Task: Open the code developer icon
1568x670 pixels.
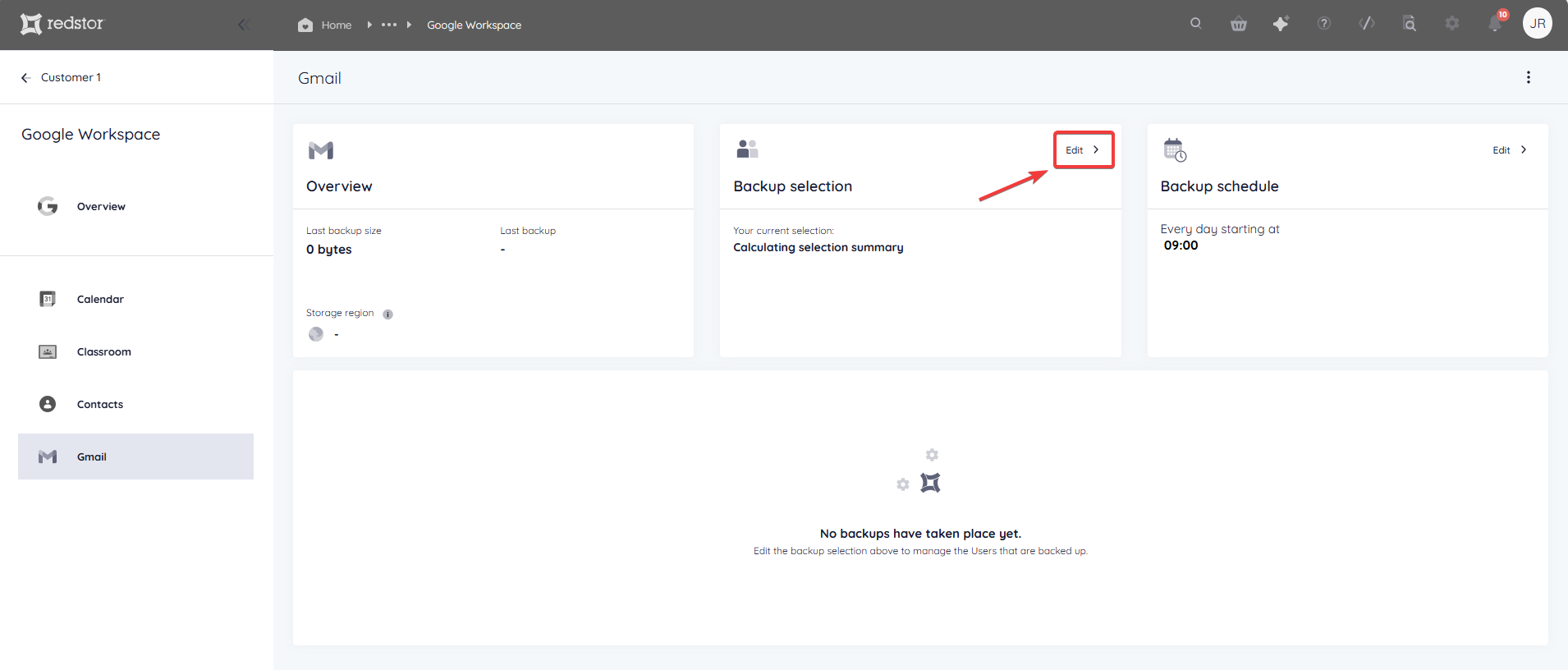Action: click(1367, 24)
